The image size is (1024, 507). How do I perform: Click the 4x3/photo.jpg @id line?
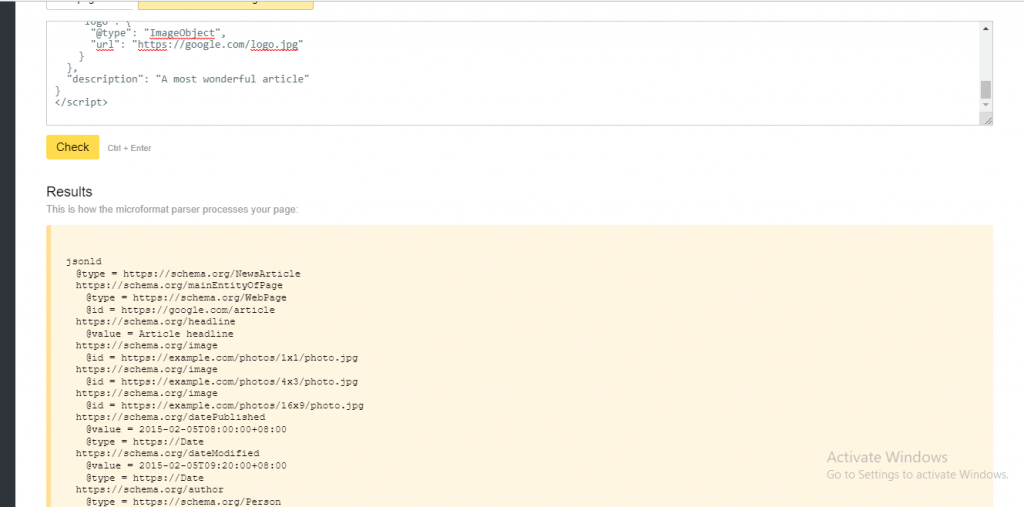pyautogui.click(x=221, y=382)
